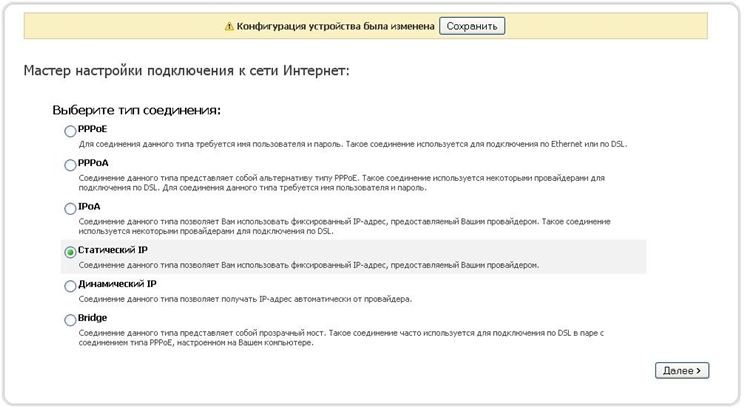Click the yellow warning icon in notification bar
The width and height of the screenshot is (747, 411).
pyautogui.click(x=229, y=26)
